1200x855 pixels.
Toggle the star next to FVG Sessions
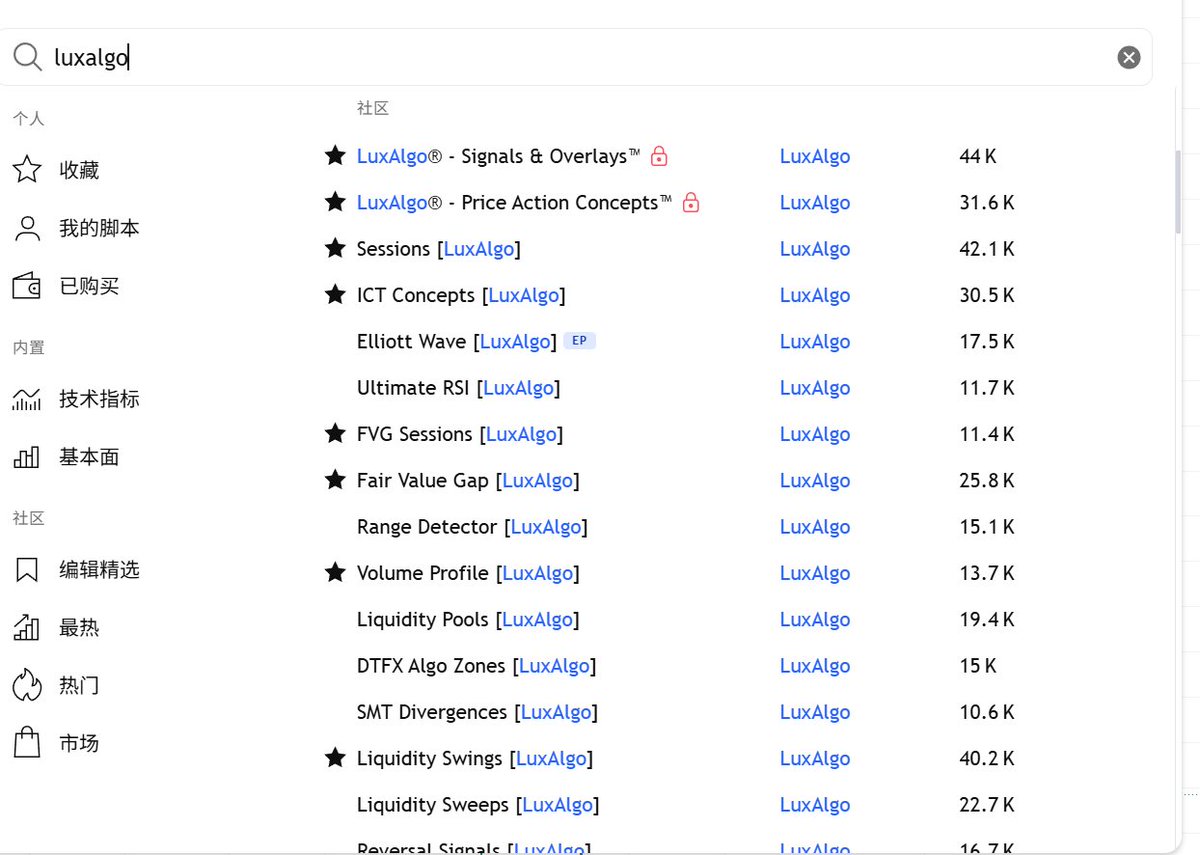pyautogui.click(x=335, y=433)
